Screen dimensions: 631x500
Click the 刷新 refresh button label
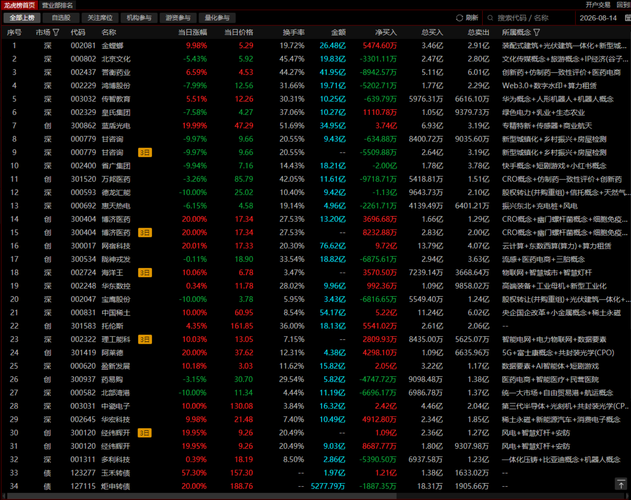pos(472,18)
